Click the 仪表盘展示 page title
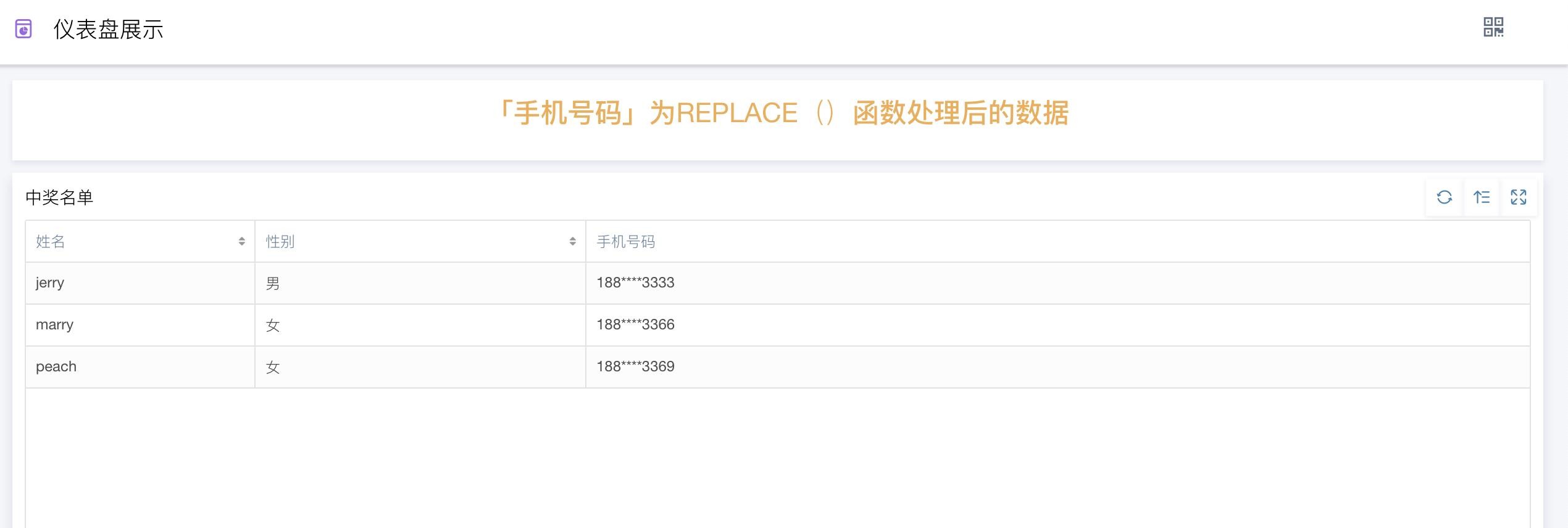The height and width of the screenshot is (528, 1568). click(108, 30)
